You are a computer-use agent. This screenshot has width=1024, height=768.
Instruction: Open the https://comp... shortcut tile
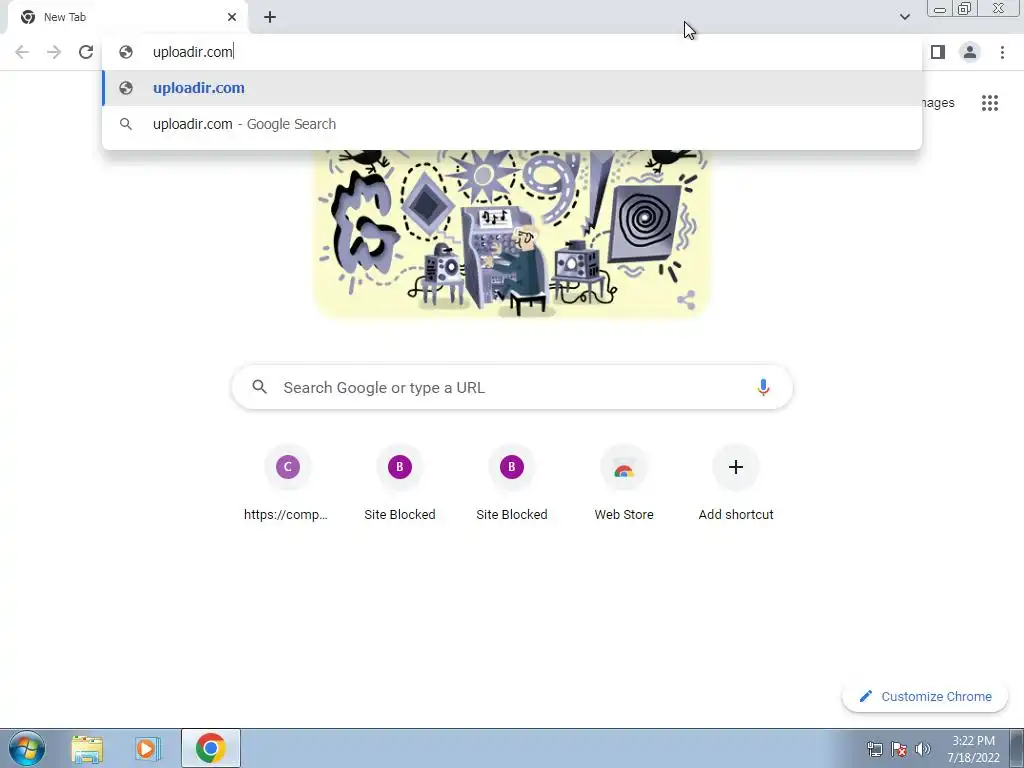pyautogui.click(x=287, y=484)
